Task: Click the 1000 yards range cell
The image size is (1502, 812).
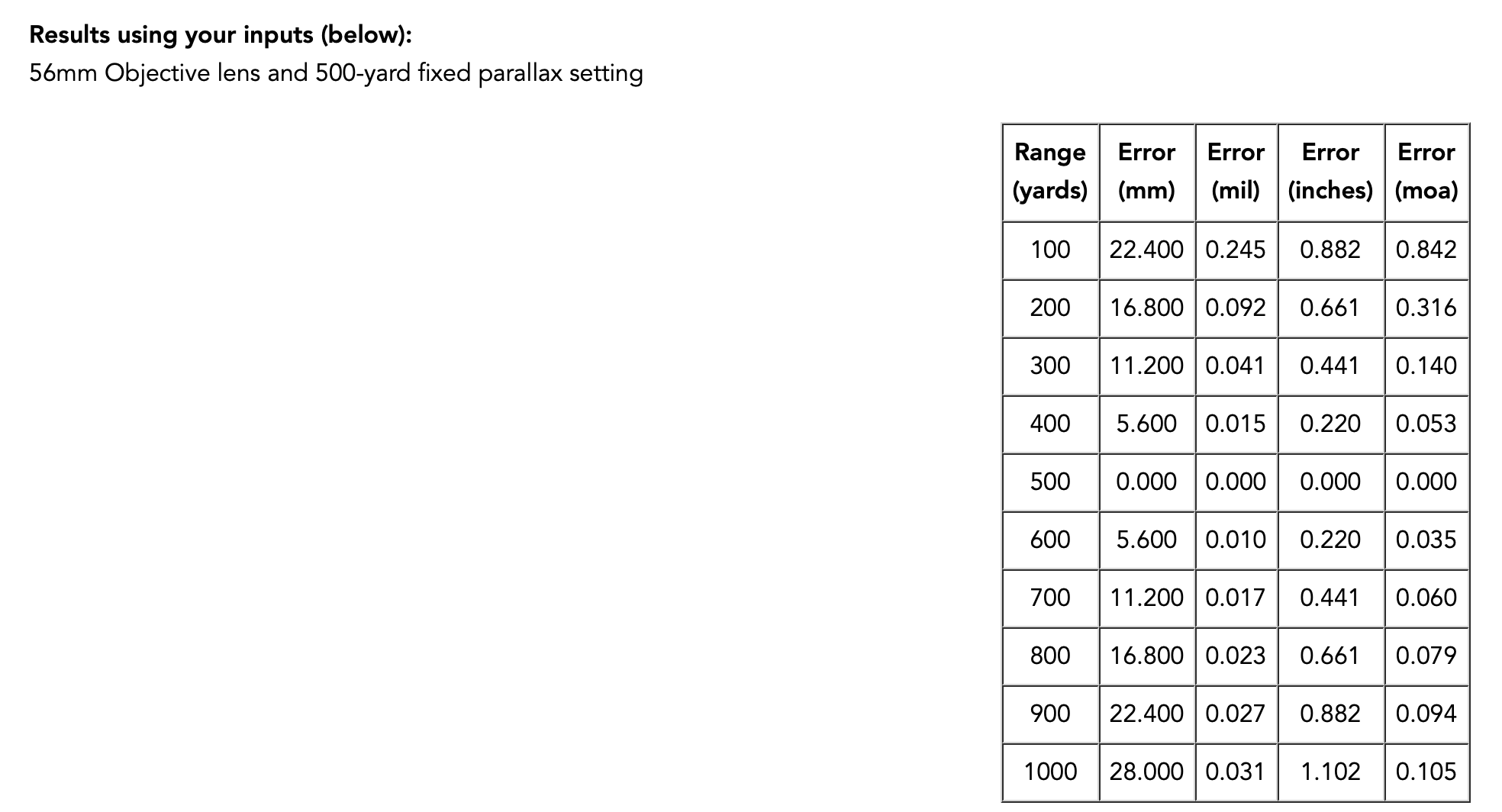Action: point(1050,772)
